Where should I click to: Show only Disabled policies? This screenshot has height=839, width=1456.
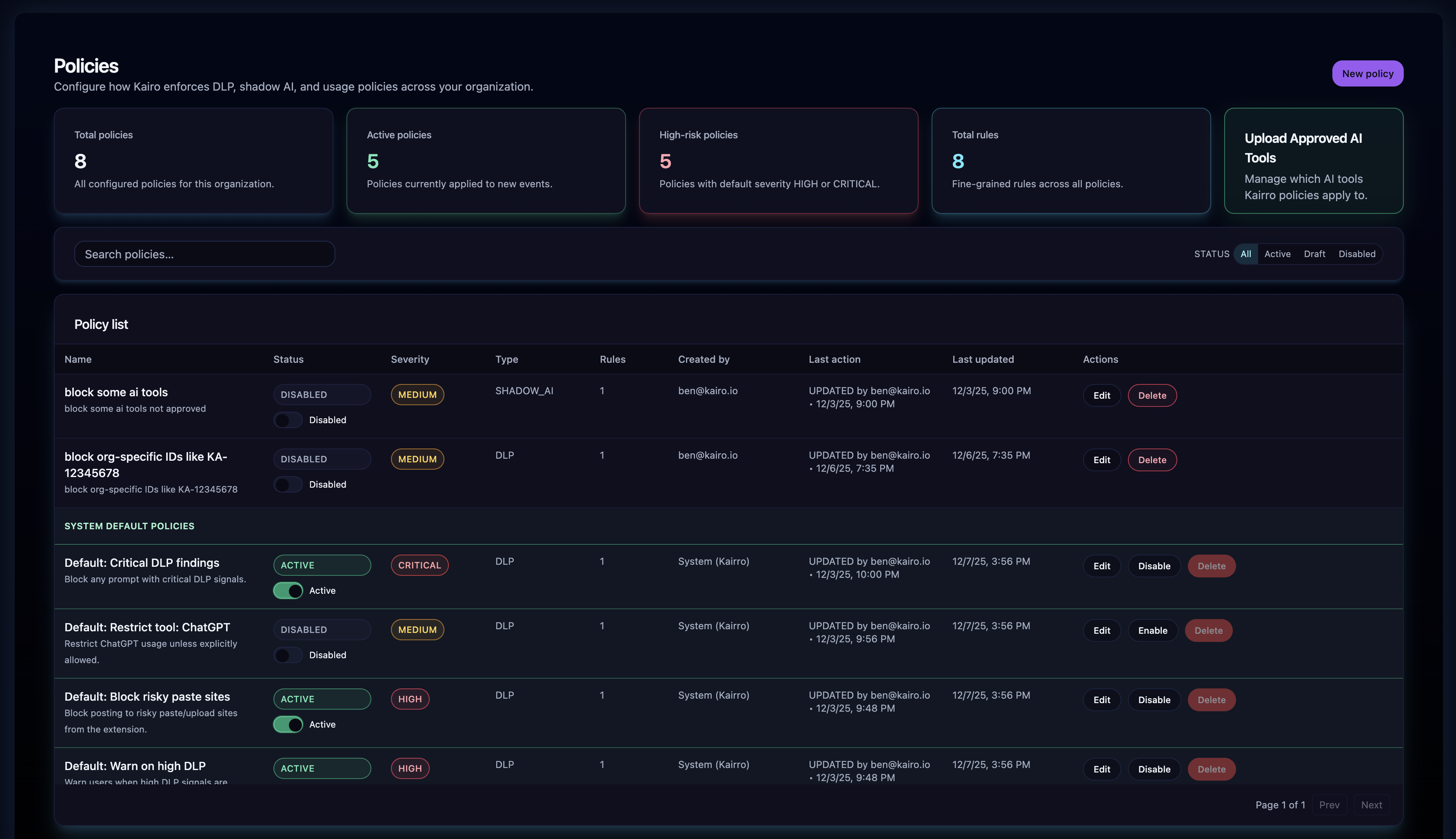[x=1356, y=253]
